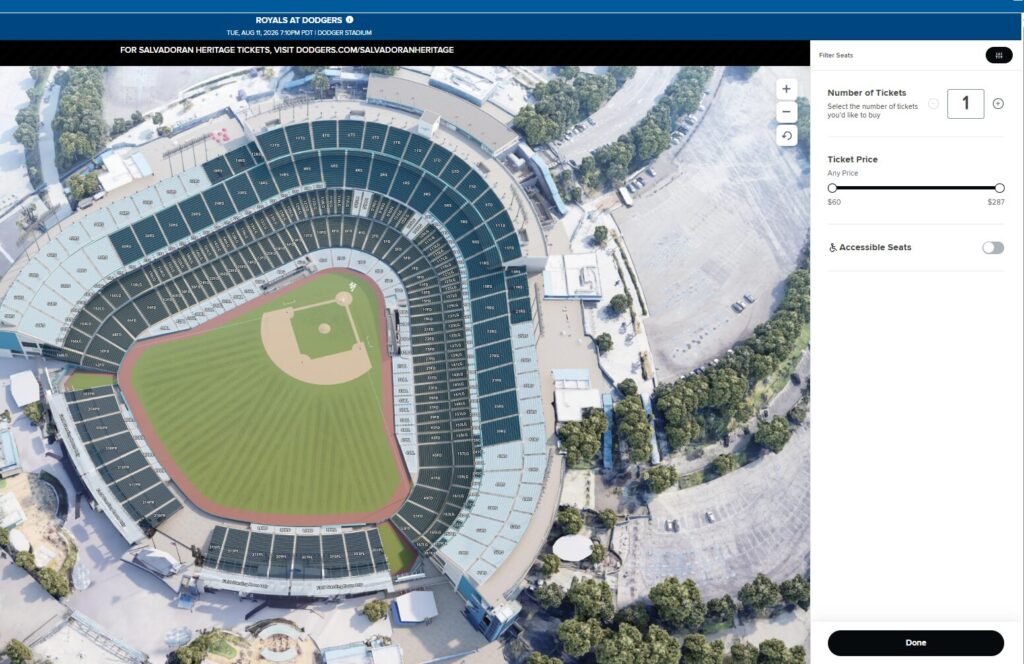Decrease ticket quantity with minus icon
Viewport: 1024px width, 664px height.
coord(933,103)
